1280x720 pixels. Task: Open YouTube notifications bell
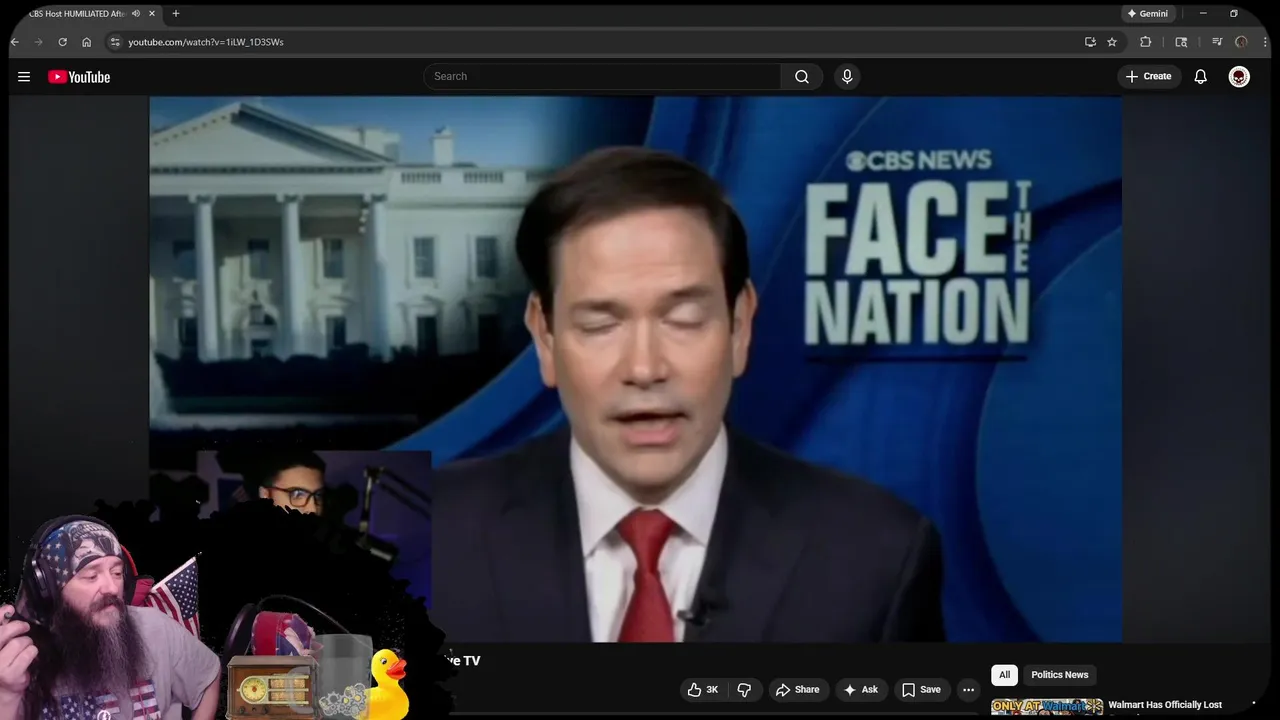click(1201, 77)
